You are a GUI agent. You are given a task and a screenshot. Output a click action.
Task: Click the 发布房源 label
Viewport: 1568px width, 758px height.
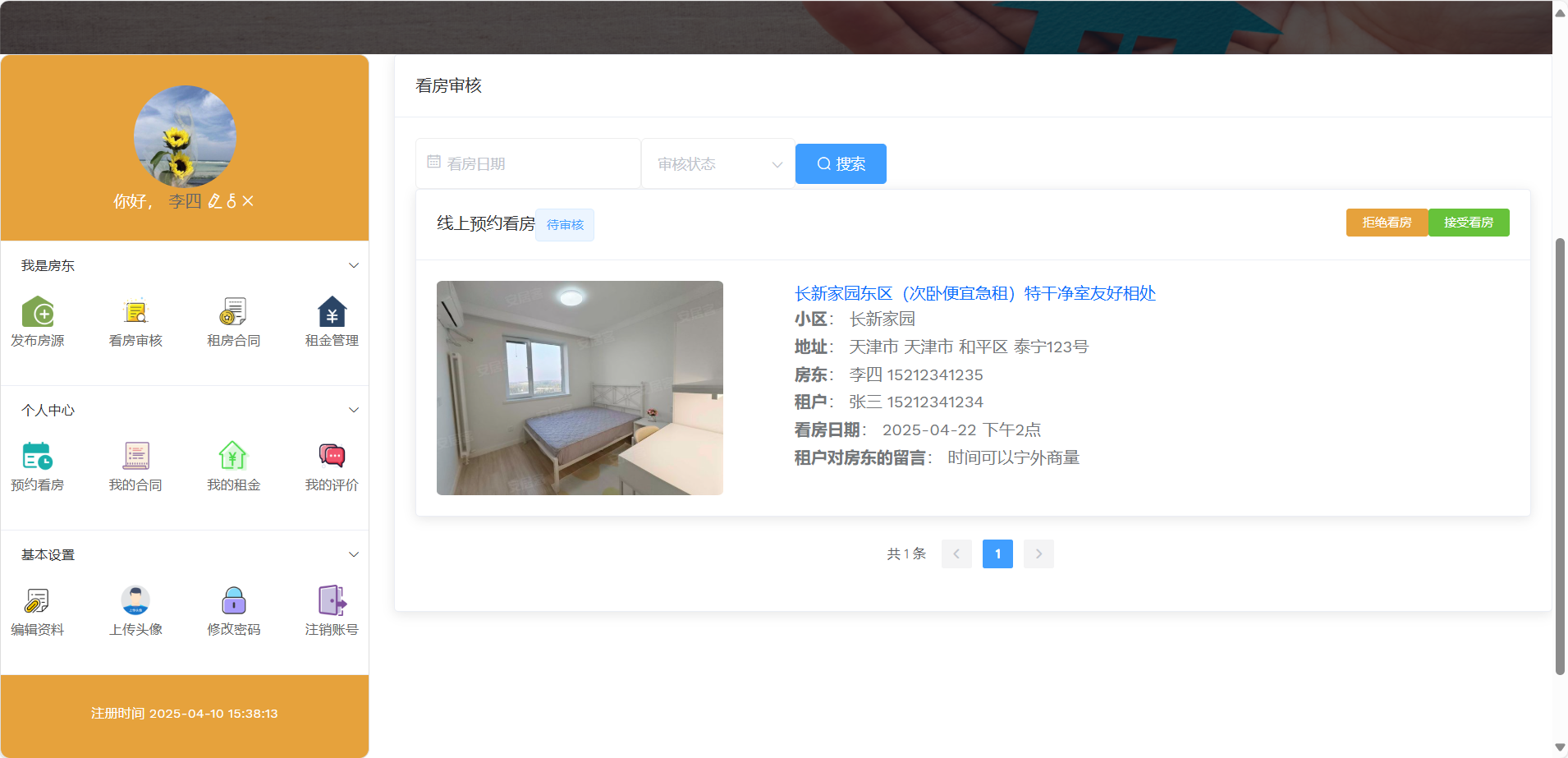(x=37, y=340)
